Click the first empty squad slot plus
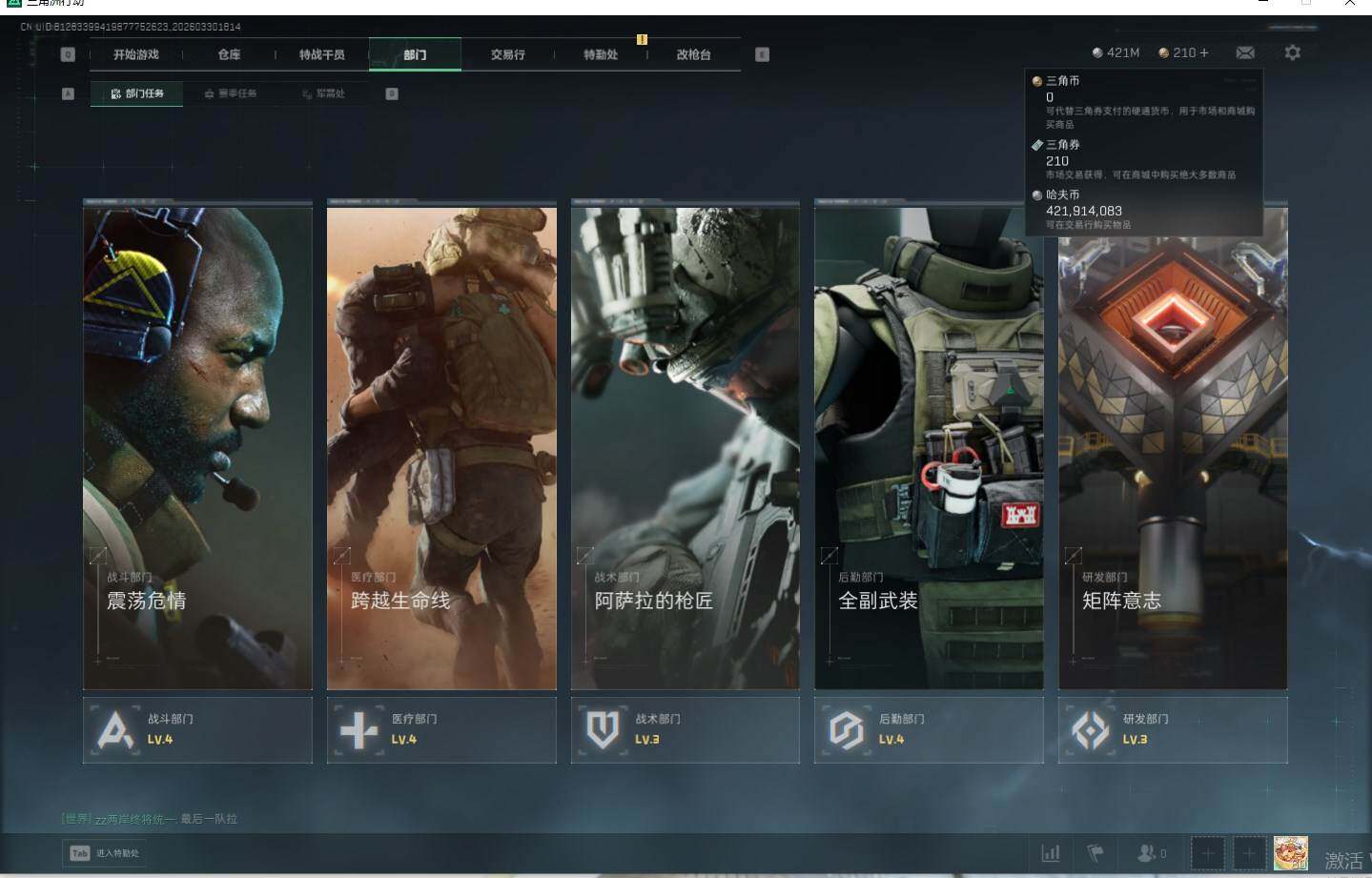 coord(1207,853)
